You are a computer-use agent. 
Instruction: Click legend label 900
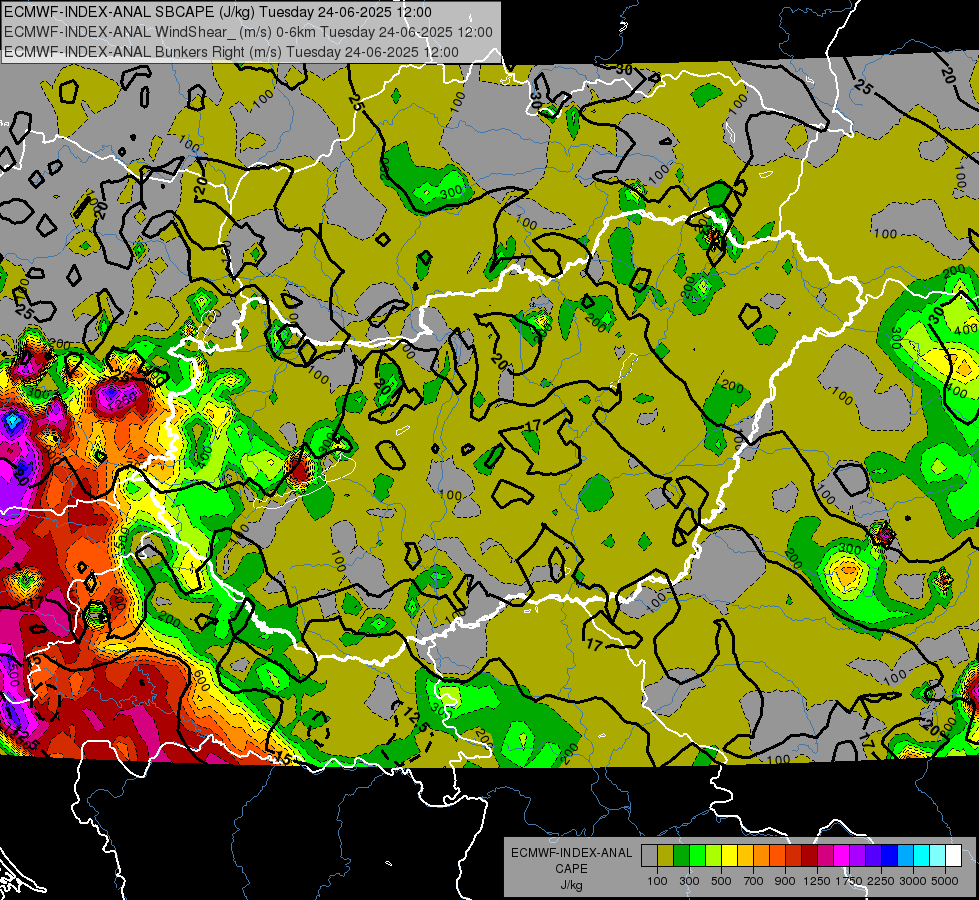785,881
